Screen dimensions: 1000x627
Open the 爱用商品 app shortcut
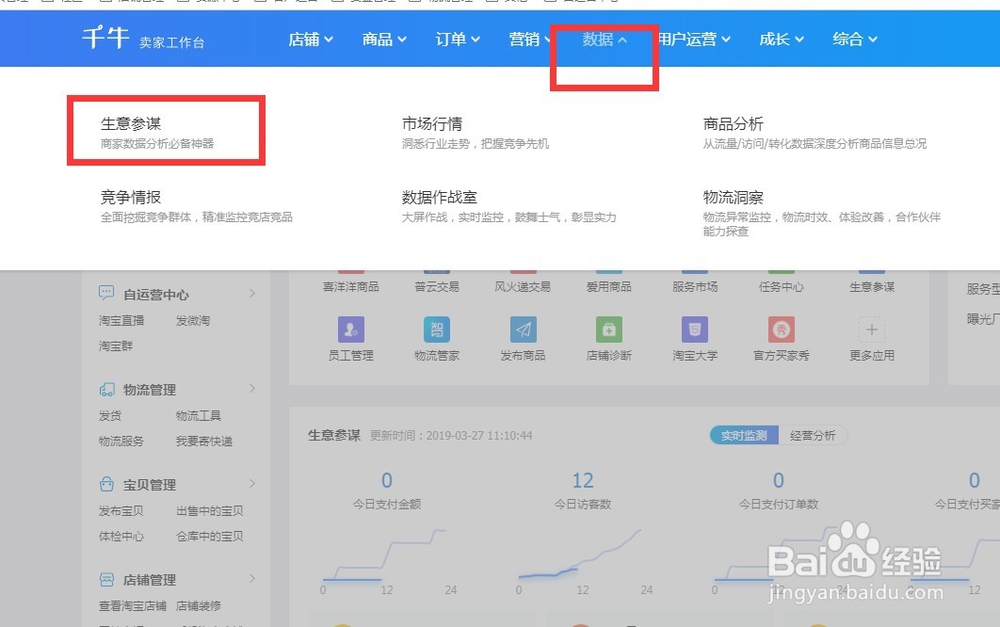click(609, 286)
